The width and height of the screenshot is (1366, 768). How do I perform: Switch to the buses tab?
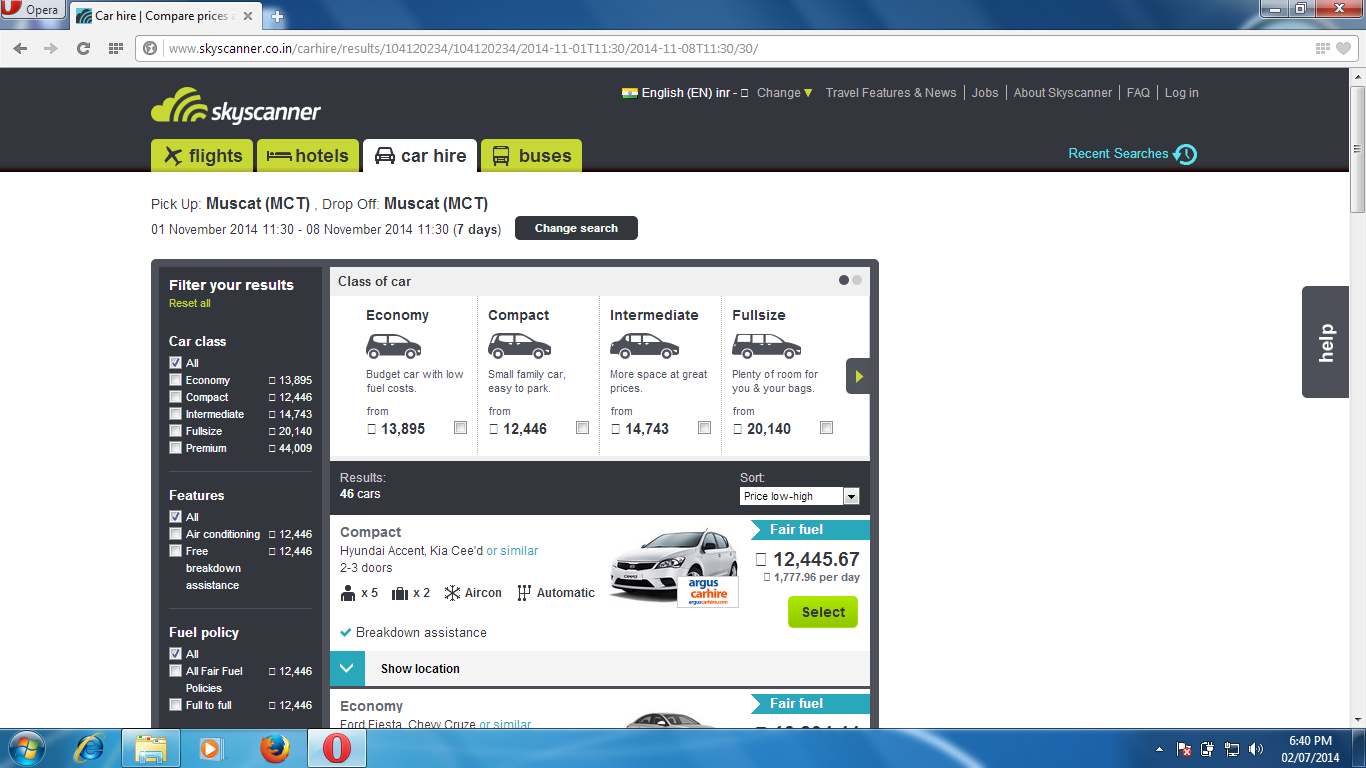(532, 155)
